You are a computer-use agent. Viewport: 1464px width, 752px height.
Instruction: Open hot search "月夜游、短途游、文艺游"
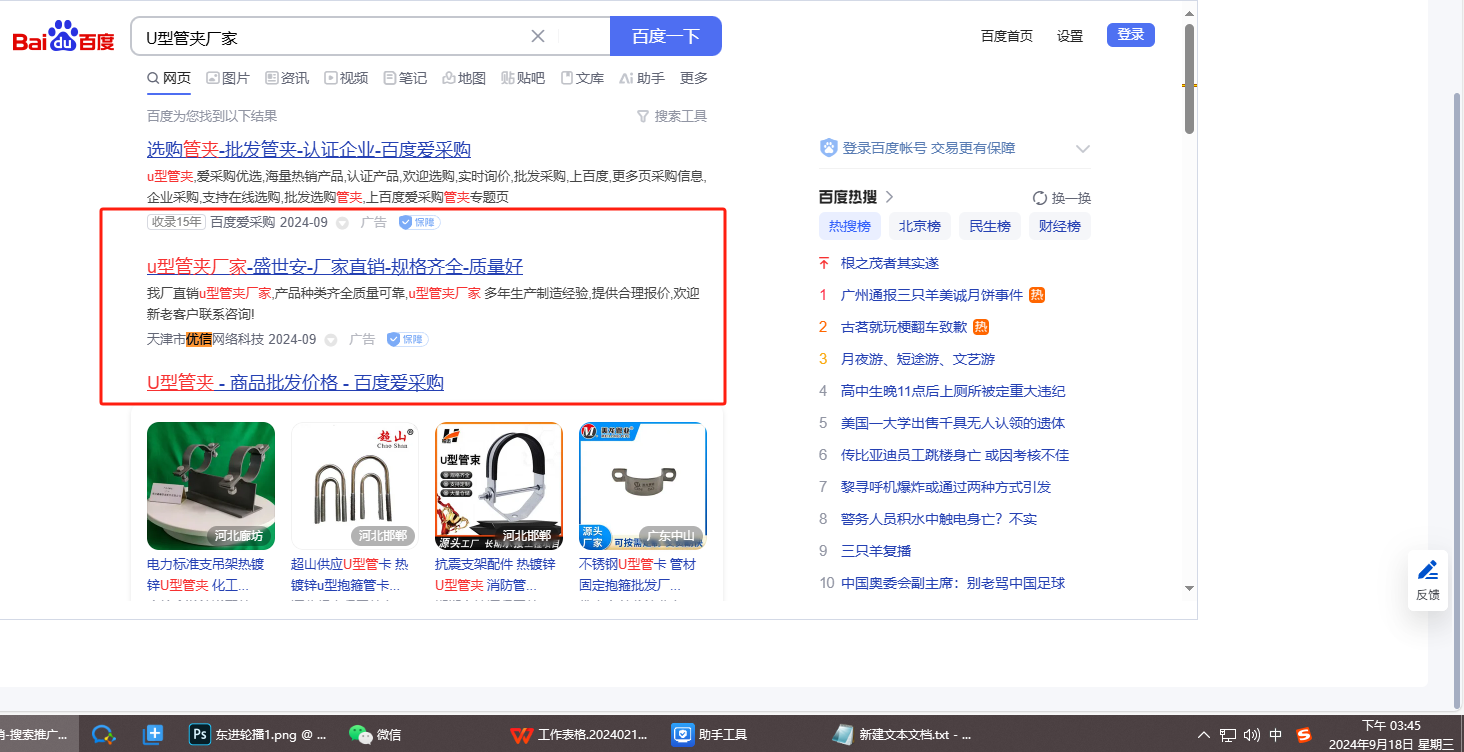(918, 359)
